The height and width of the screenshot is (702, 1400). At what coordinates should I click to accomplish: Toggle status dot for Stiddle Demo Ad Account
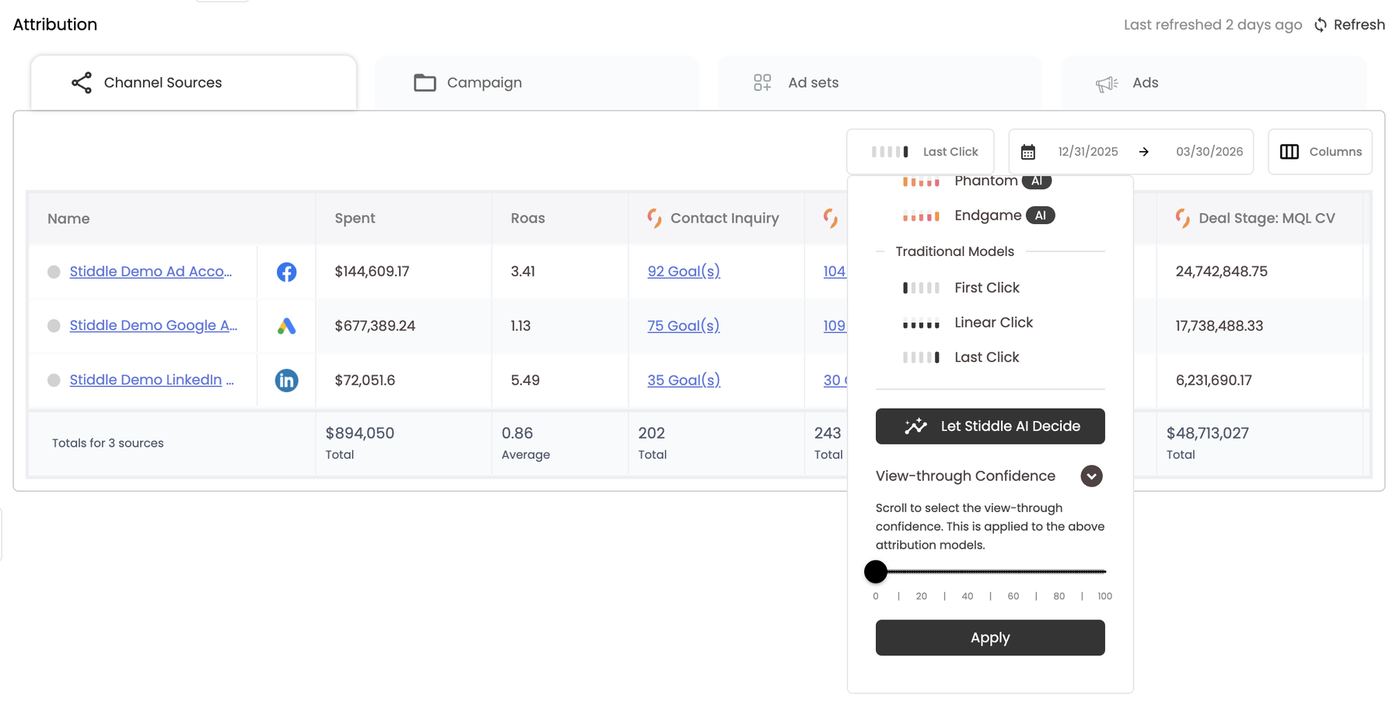(x=54, y=272)
